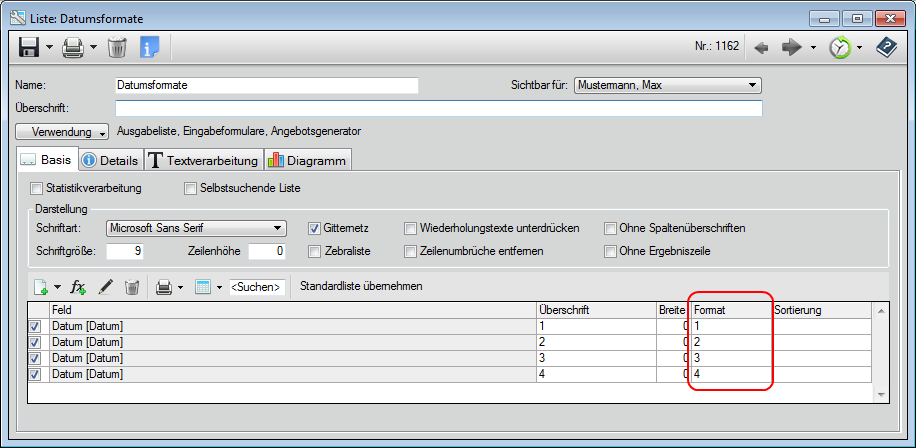Screen dimensions: 916x448
Task: Check Zeilenumbrüche entfernen
Action: 411,252
